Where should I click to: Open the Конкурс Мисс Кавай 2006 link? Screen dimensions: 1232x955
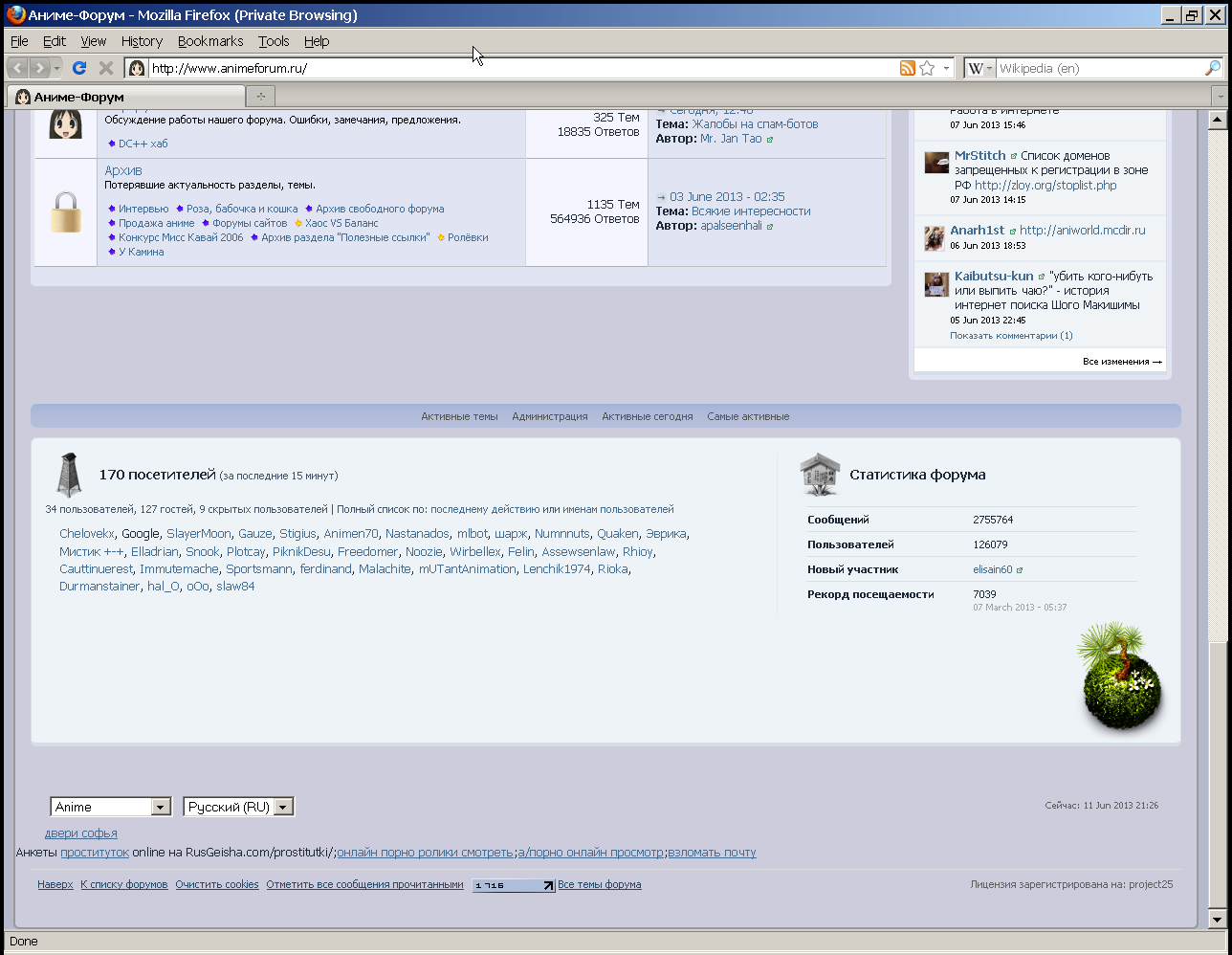pyautogui.click(x=181, y=237)
